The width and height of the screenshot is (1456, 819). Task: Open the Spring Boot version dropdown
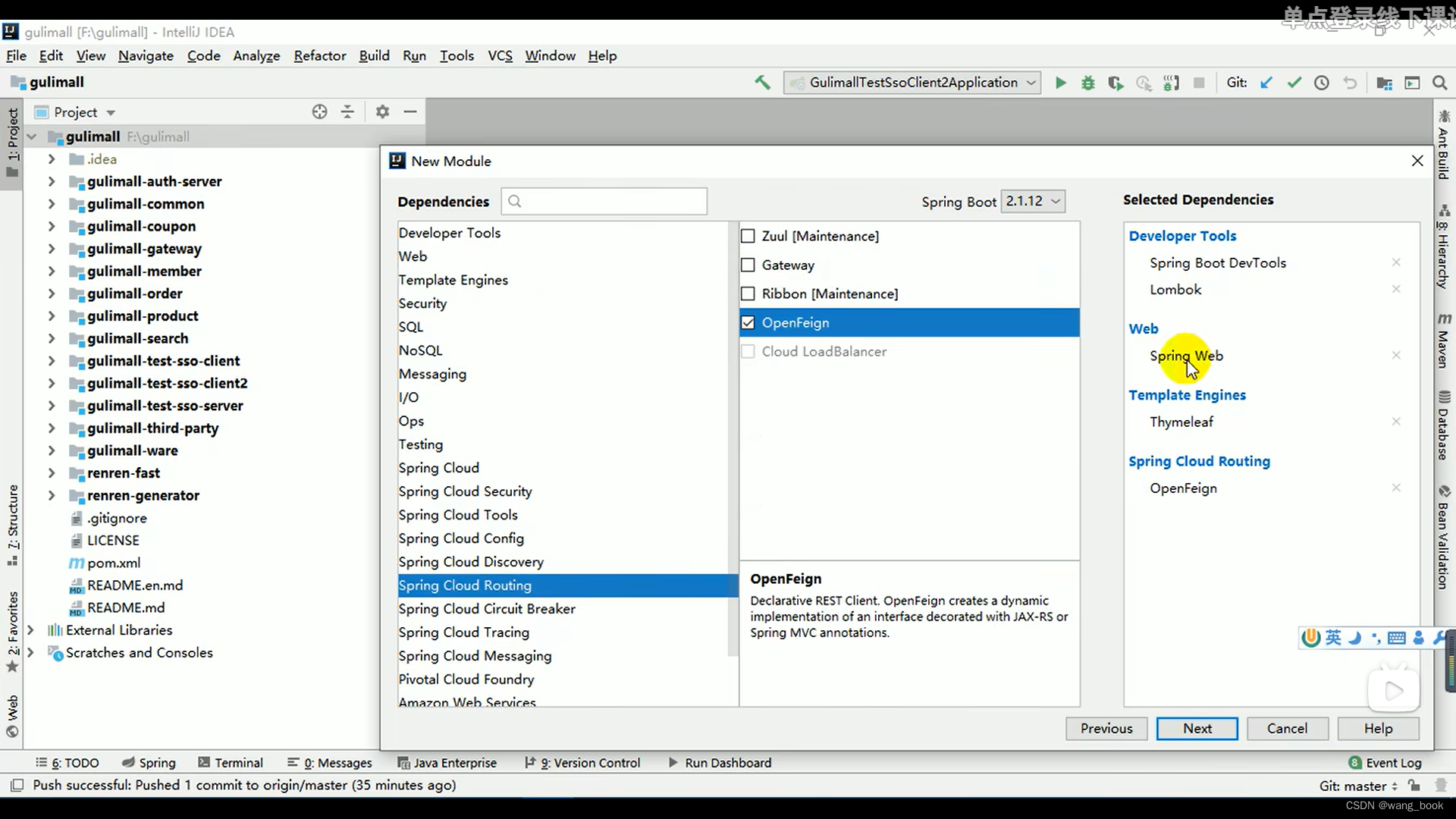pyautogui.click(x=1033, y=201)
